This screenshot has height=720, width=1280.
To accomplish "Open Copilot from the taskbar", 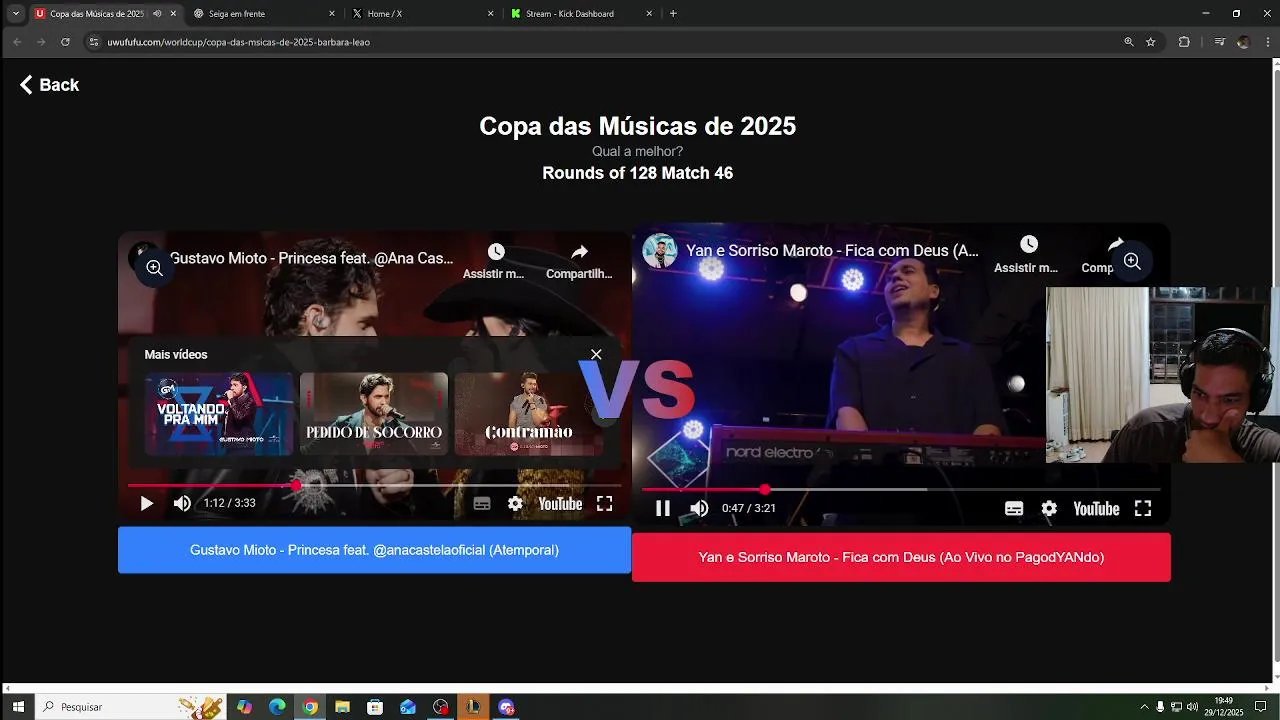I will click(x=245, y=707).
